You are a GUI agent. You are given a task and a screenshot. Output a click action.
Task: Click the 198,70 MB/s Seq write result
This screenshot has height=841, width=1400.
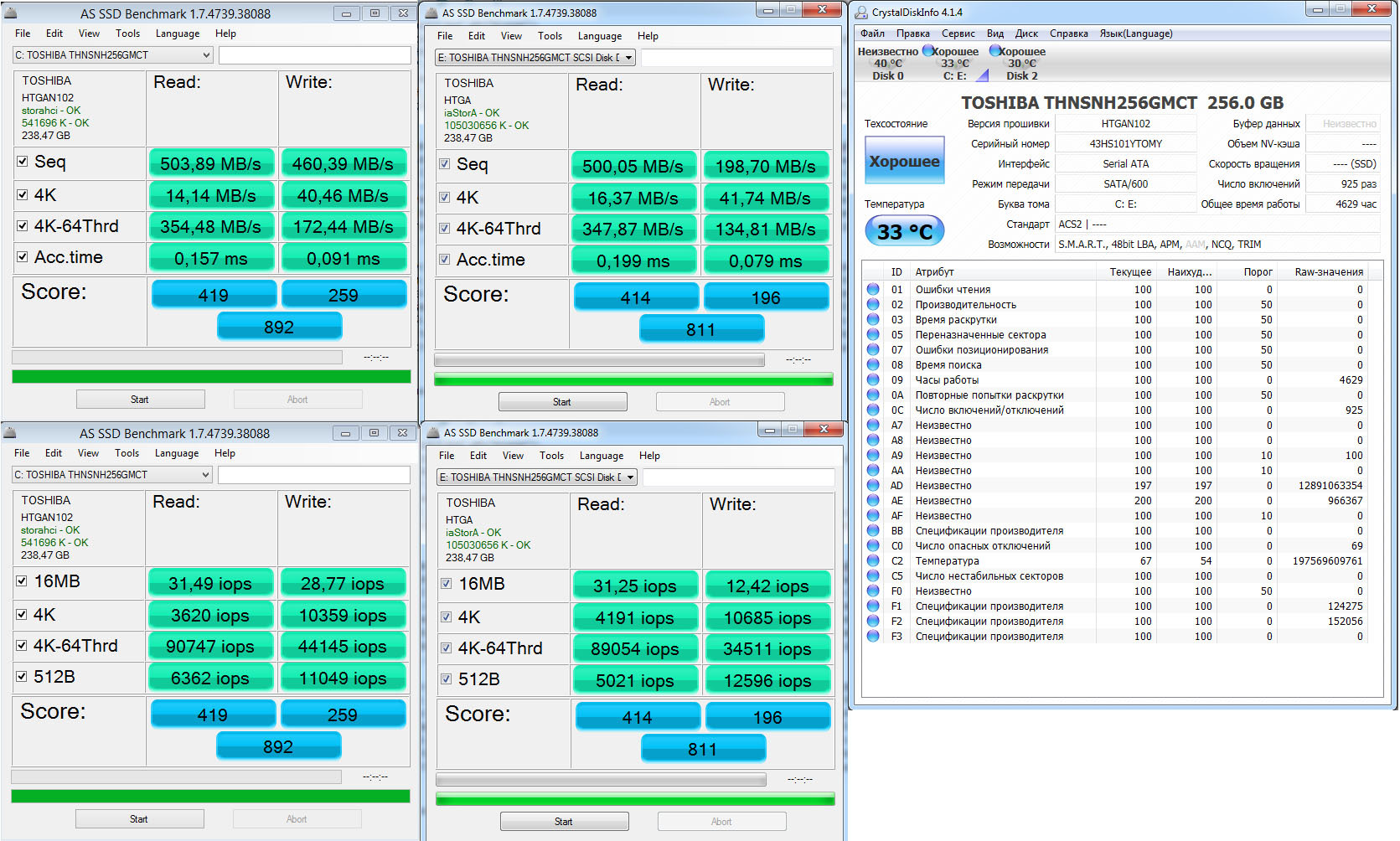pos(766,167)
